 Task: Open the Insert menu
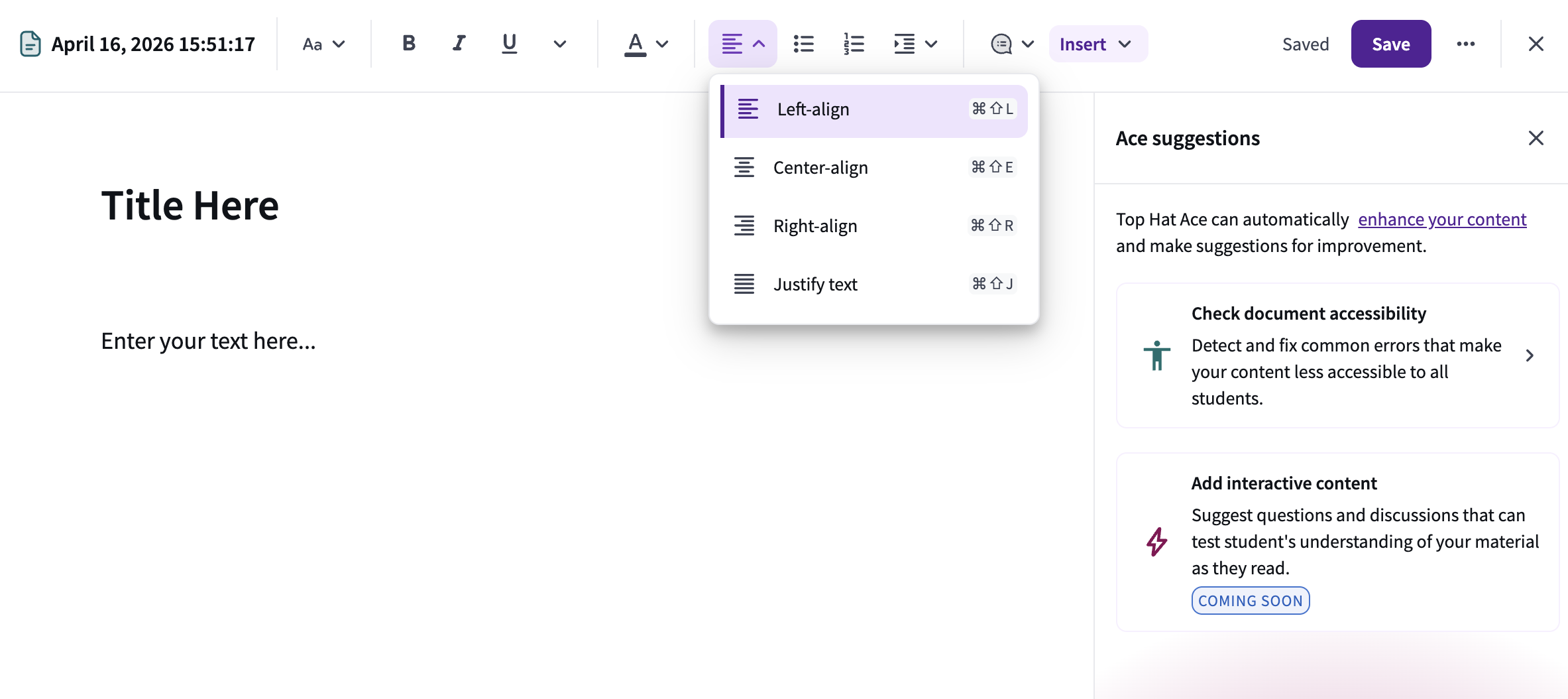[1097, 44]
